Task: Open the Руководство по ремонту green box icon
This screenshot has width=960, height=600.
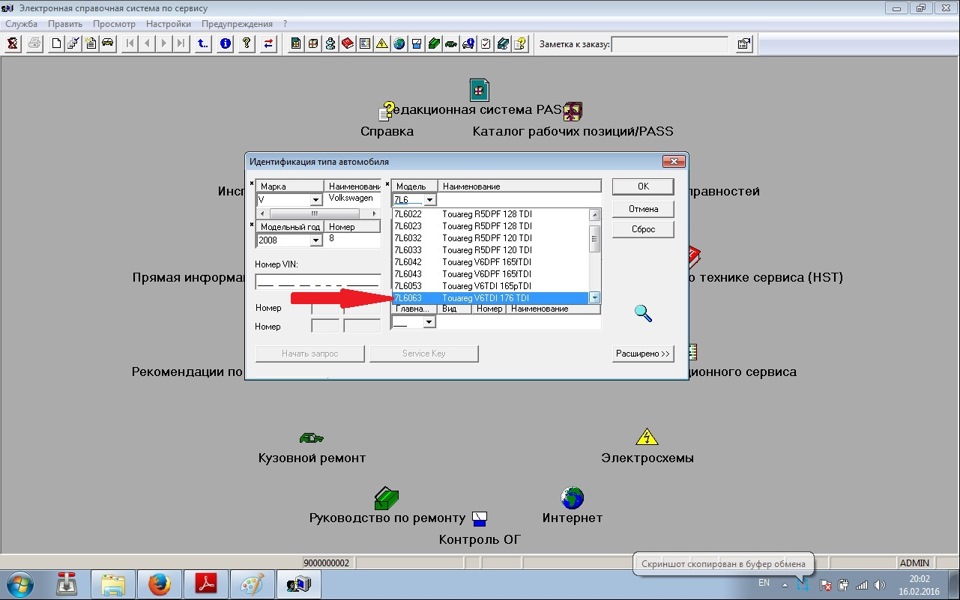Action: point(386,498)
